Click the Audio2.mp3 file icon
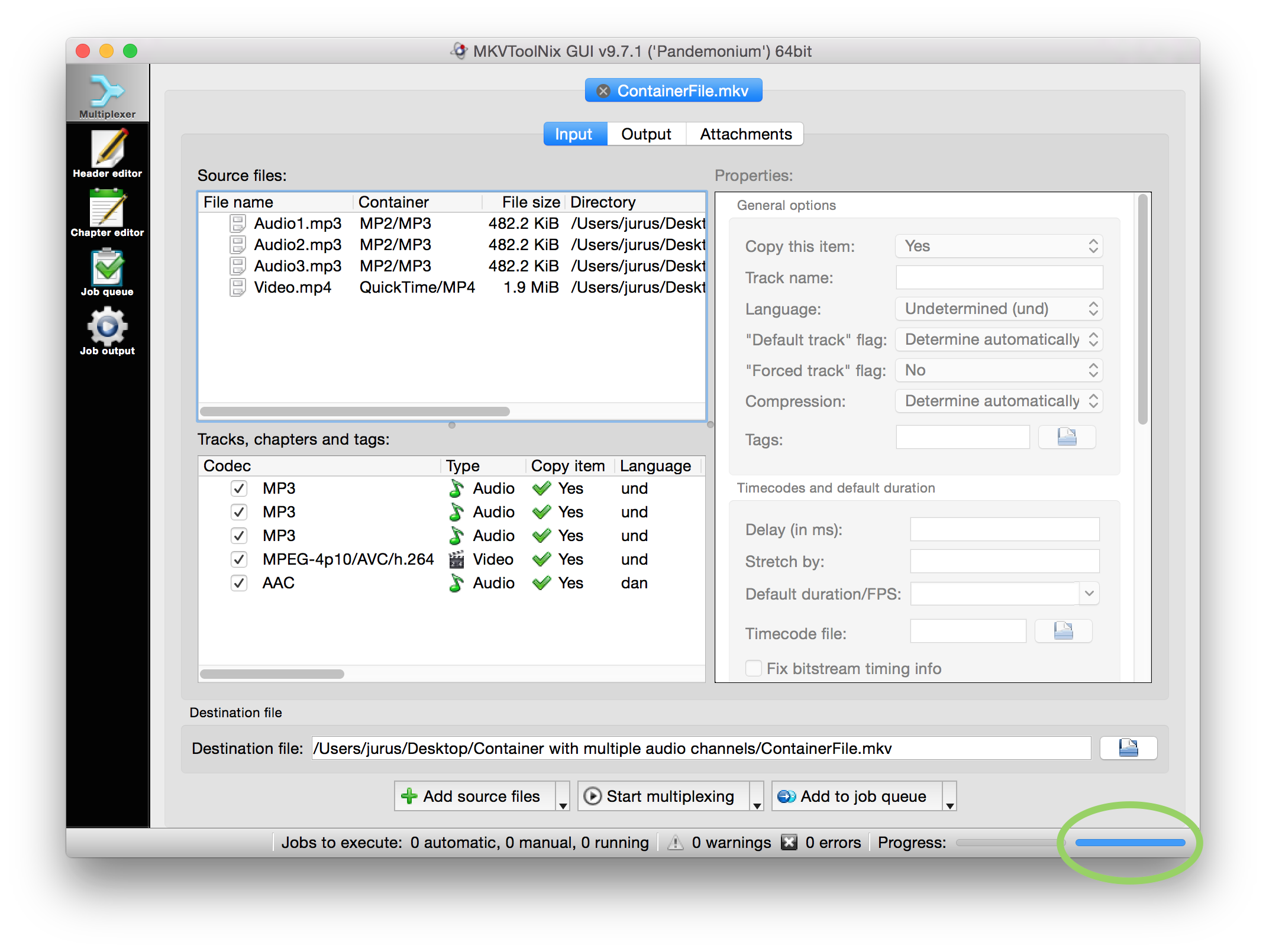 [238, 245]
